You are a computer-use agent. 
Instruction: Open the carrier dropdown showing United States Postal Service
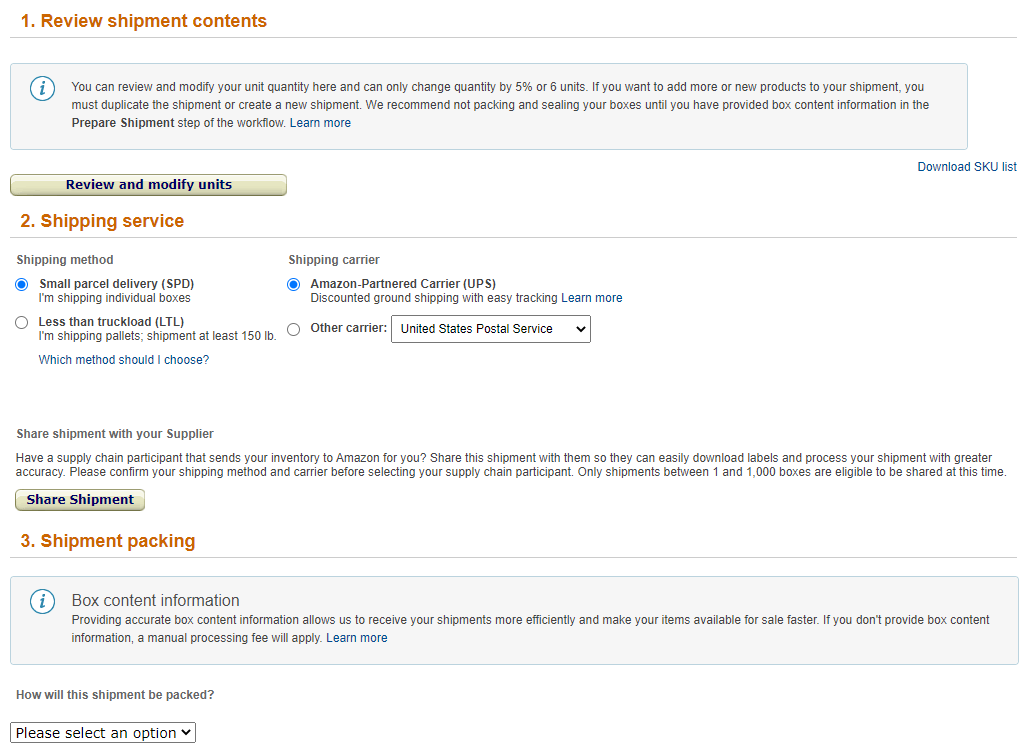point(490,329)
